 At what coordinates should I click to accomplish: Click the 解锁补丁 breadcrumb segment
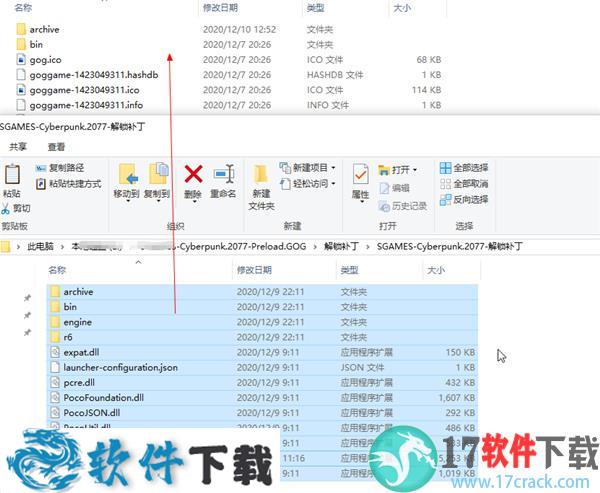[341, 246]
